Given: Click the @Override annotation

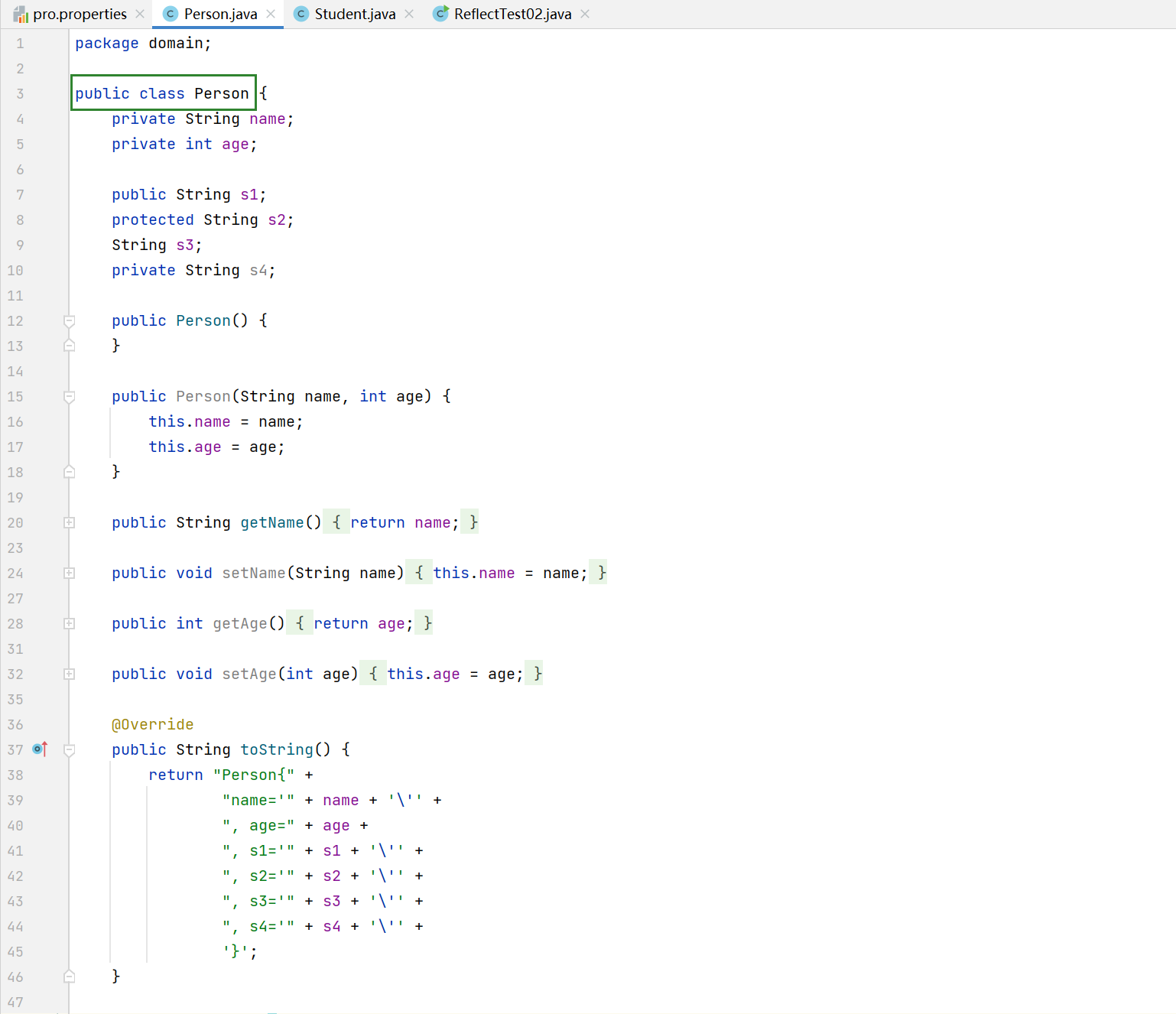Looking at the screenshot, I should [153, 725].
